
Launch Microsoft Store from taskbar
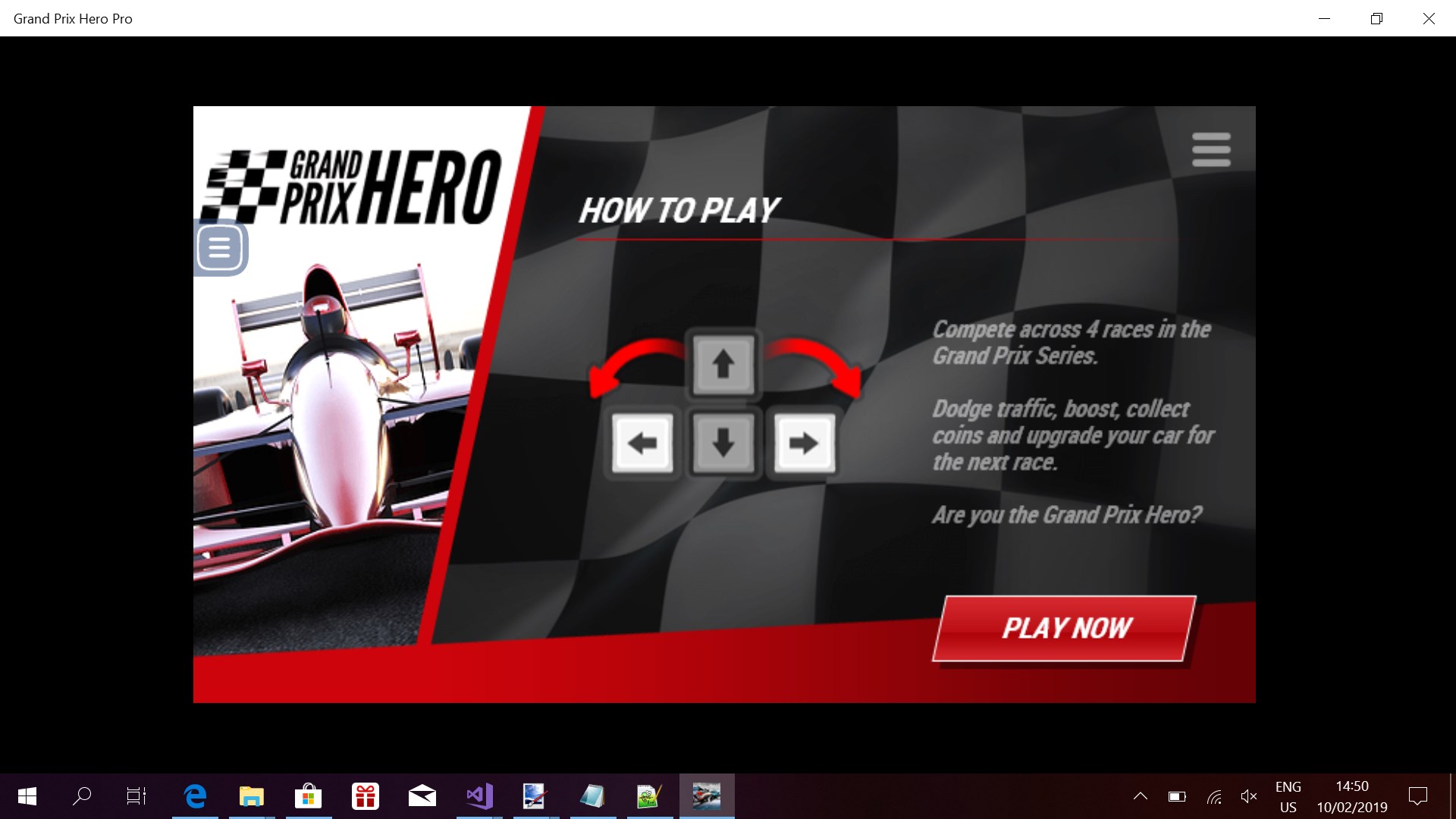[308, 796]
